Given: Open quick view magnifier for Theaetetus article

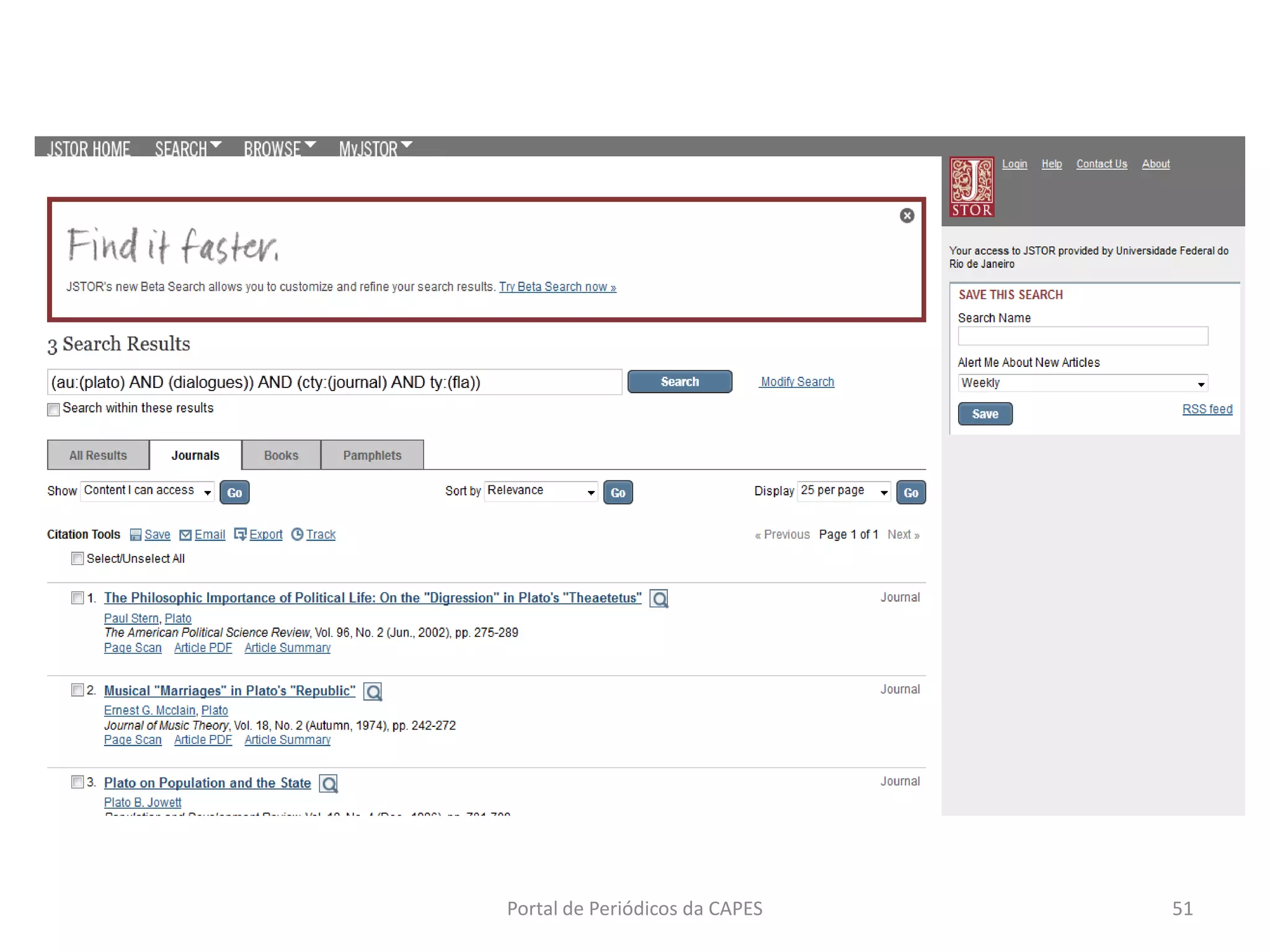Looking at the screenshot, I should pos(659,599).
